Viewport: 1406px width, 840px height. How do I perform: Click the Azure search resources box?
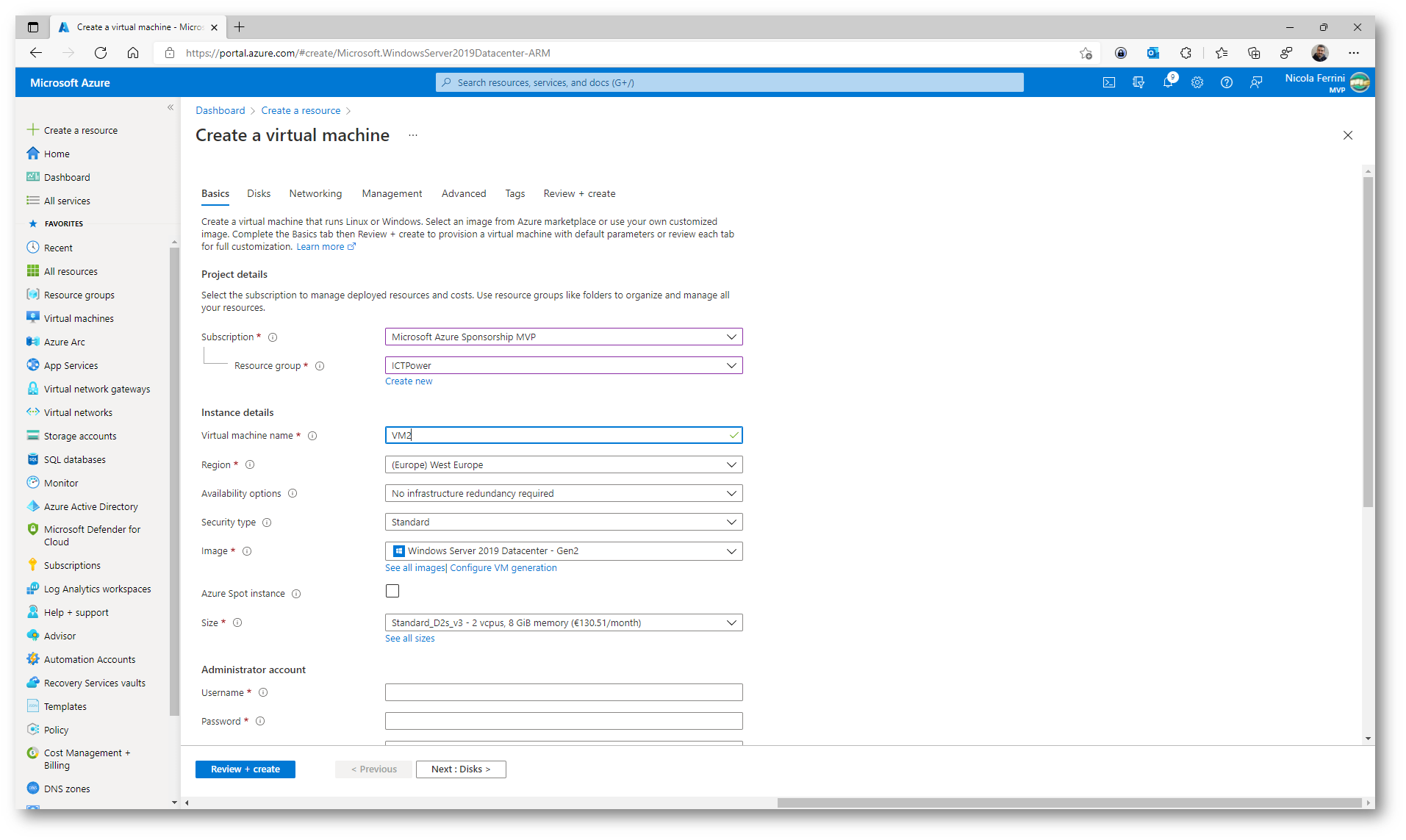click(729, 82)
